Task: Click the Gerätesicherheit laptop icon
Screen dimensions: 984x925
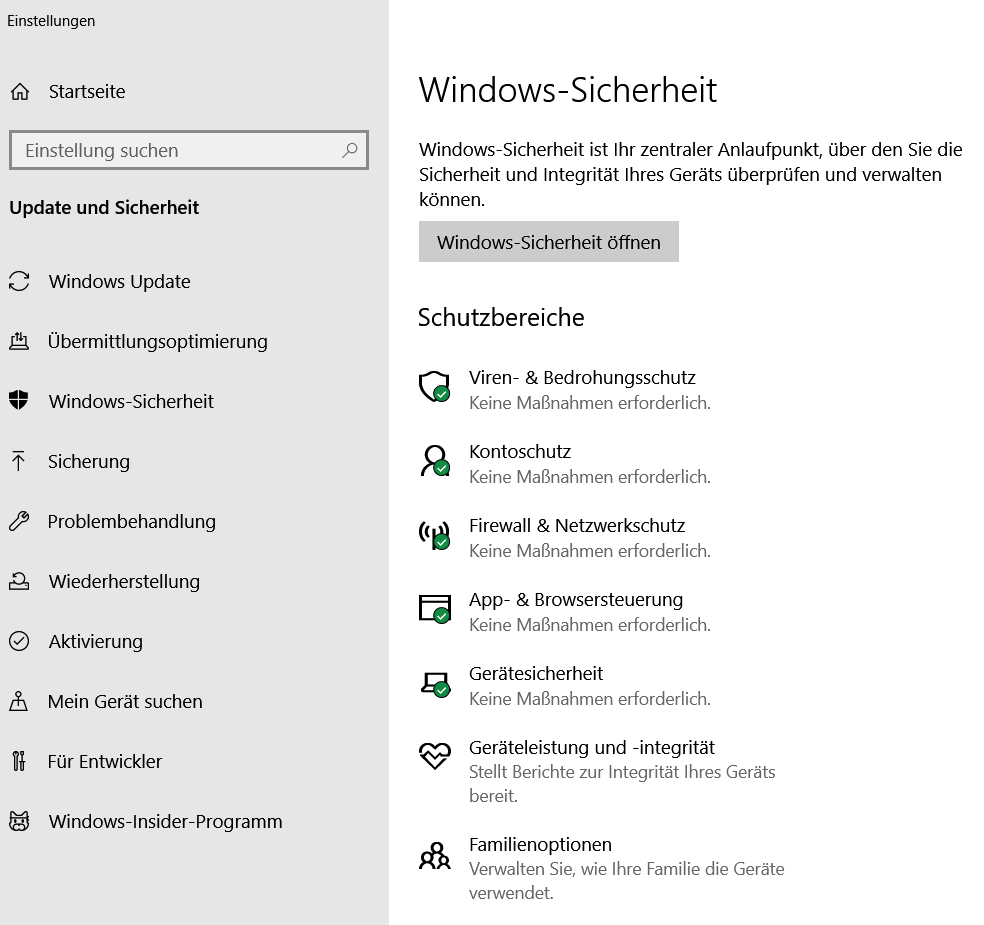Action: click(435, 684)
